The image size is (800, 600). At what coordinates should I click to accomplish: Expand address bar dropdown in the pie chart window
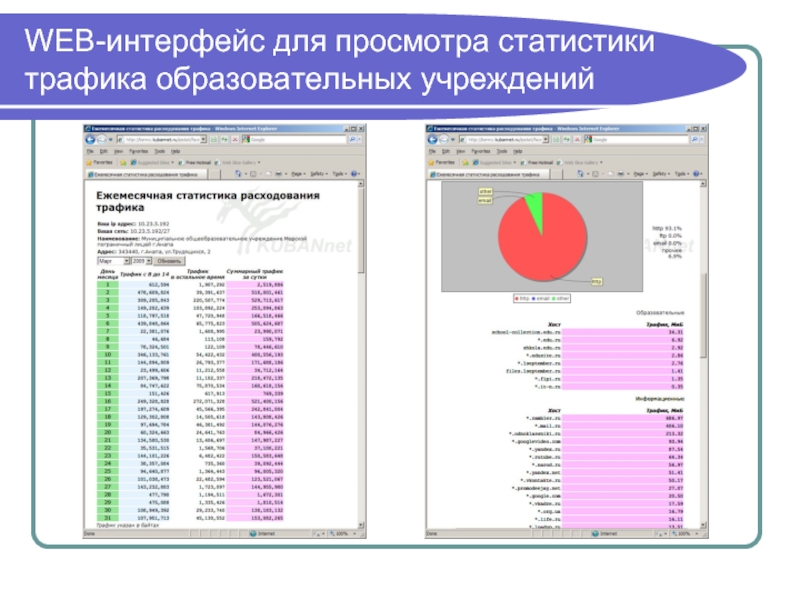545,139
